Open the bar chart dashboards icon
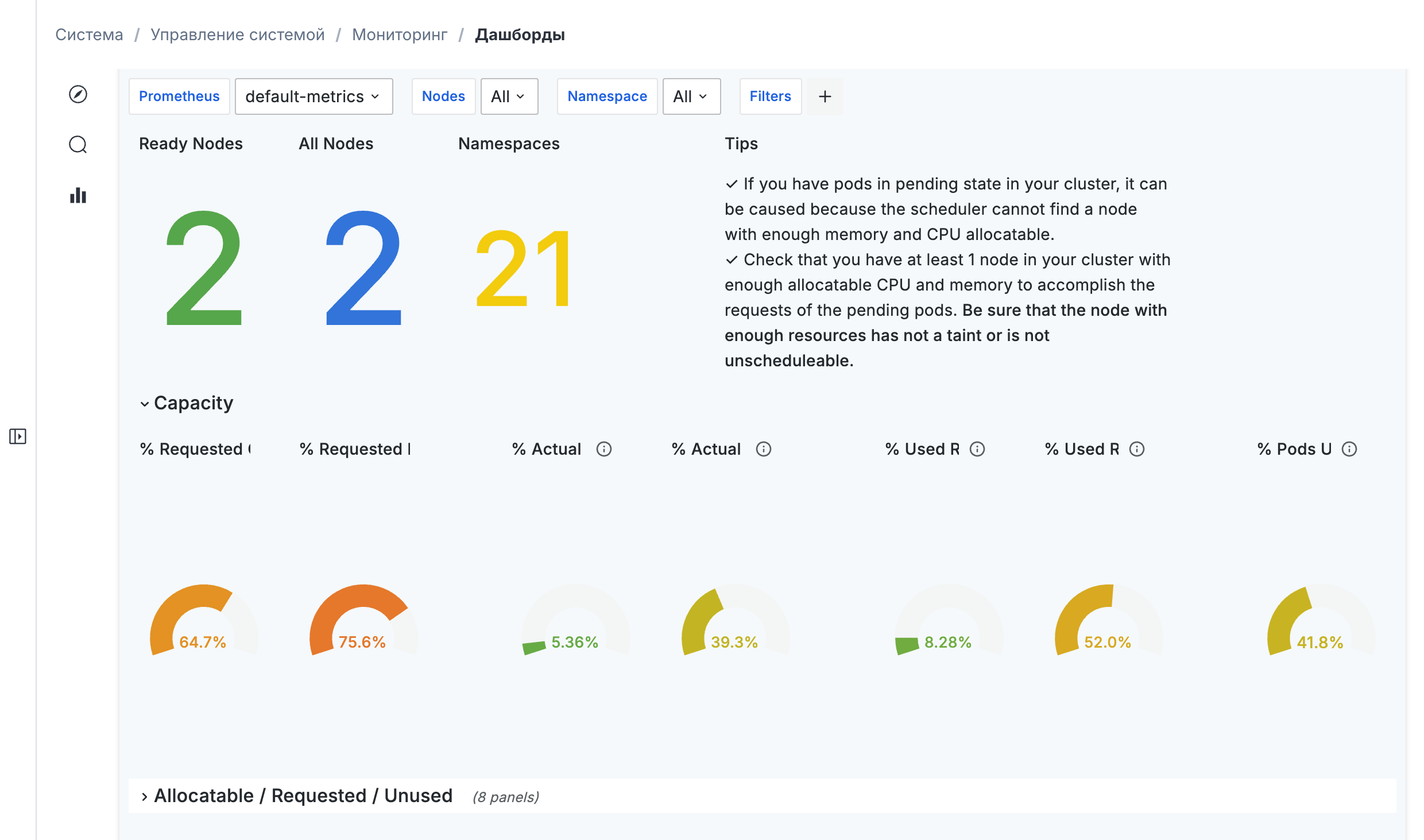Screen dimensions: 1424x840 pos(78,195)
